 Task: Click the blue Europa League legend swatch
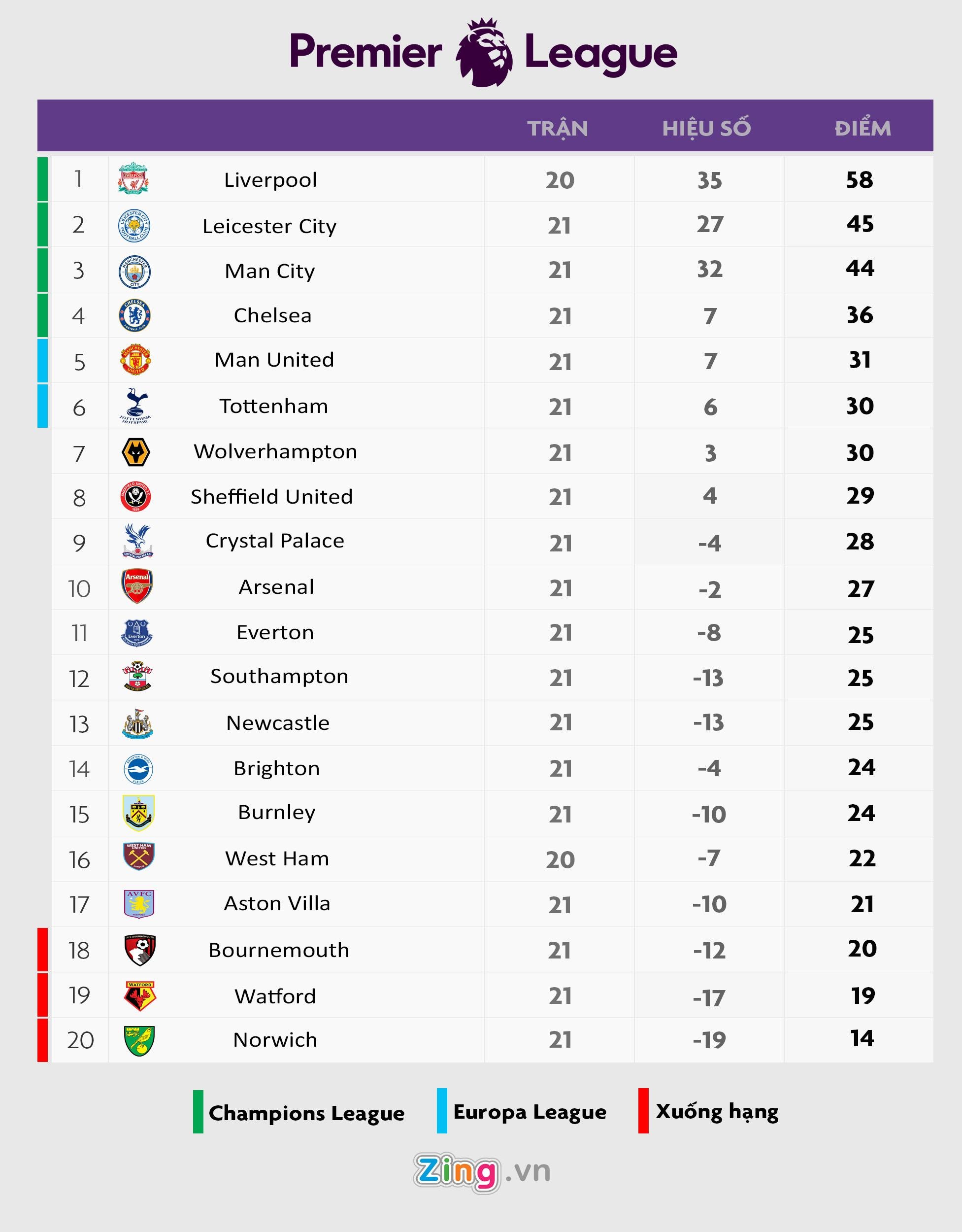pos(442,1111)
